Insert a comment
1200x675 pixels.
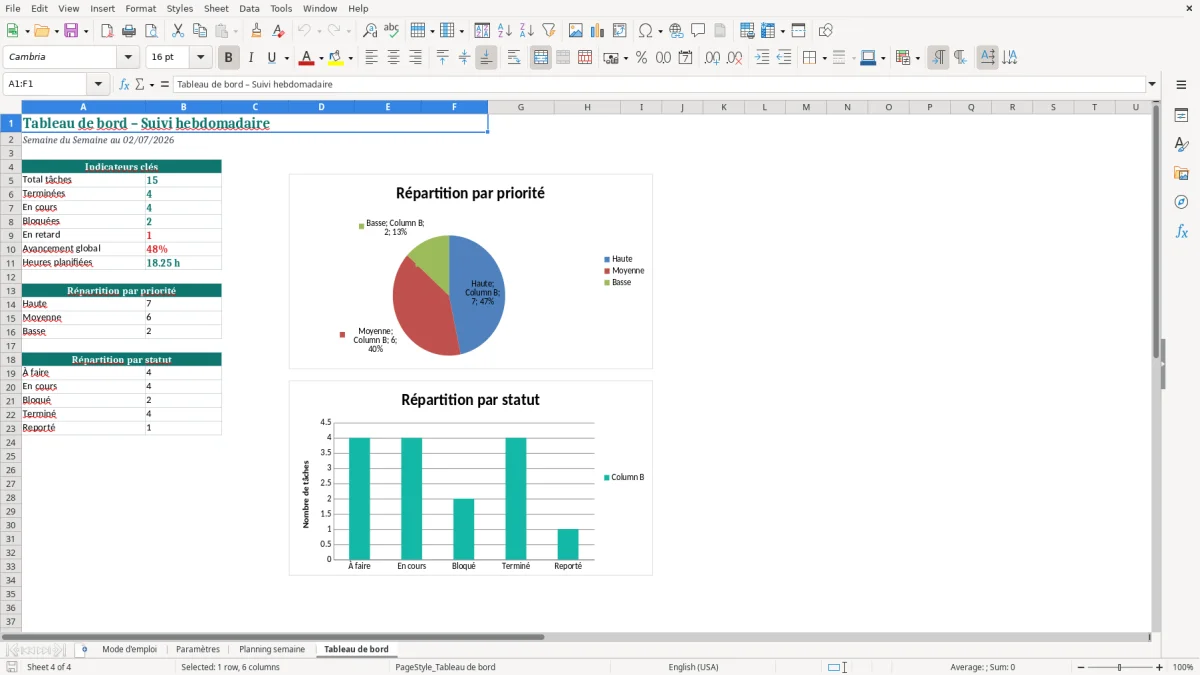point(699,31)
